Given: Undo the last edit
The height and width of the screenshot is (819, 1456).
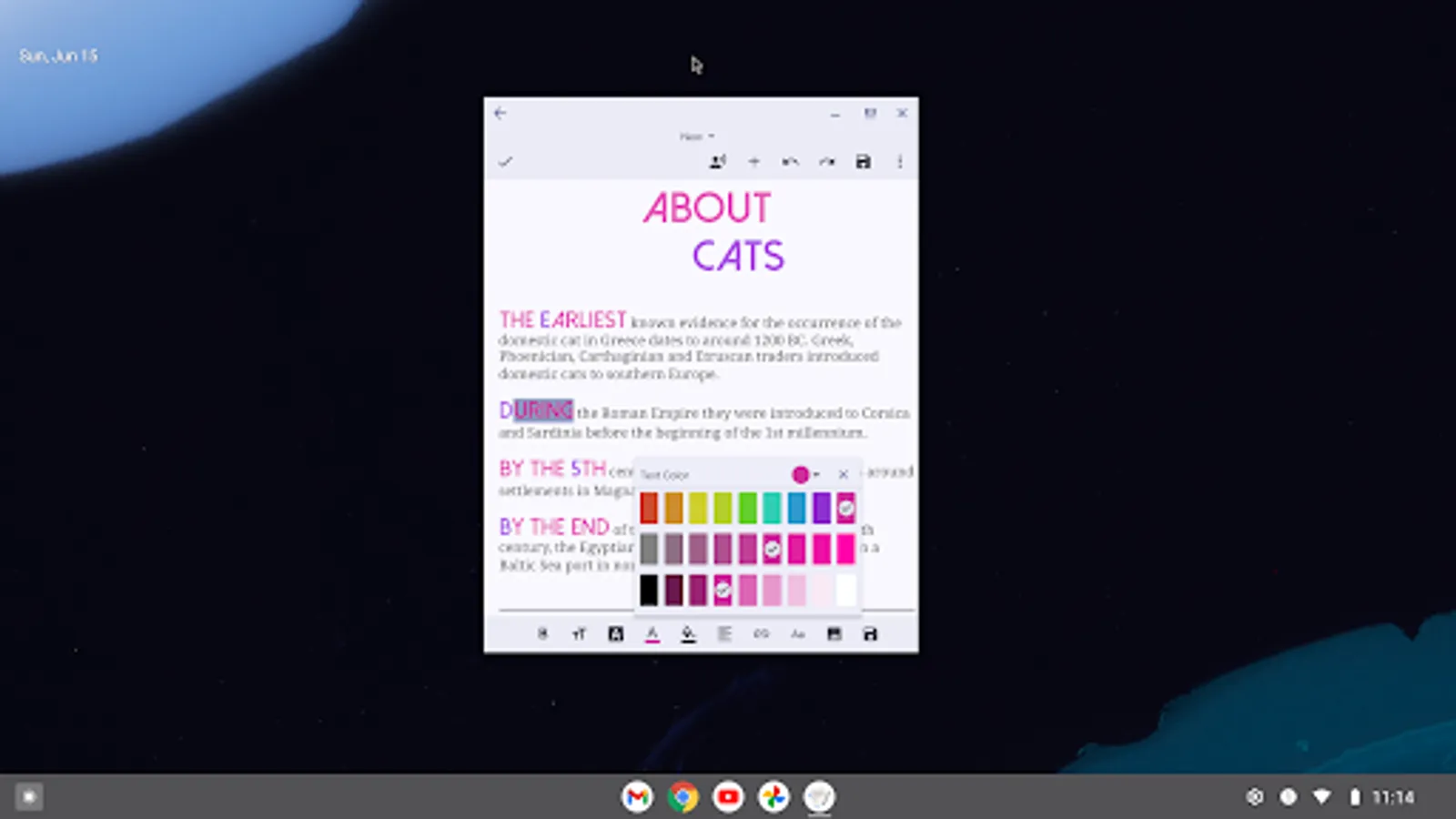Looking at the screenshot, I should [x=791, y=161].
